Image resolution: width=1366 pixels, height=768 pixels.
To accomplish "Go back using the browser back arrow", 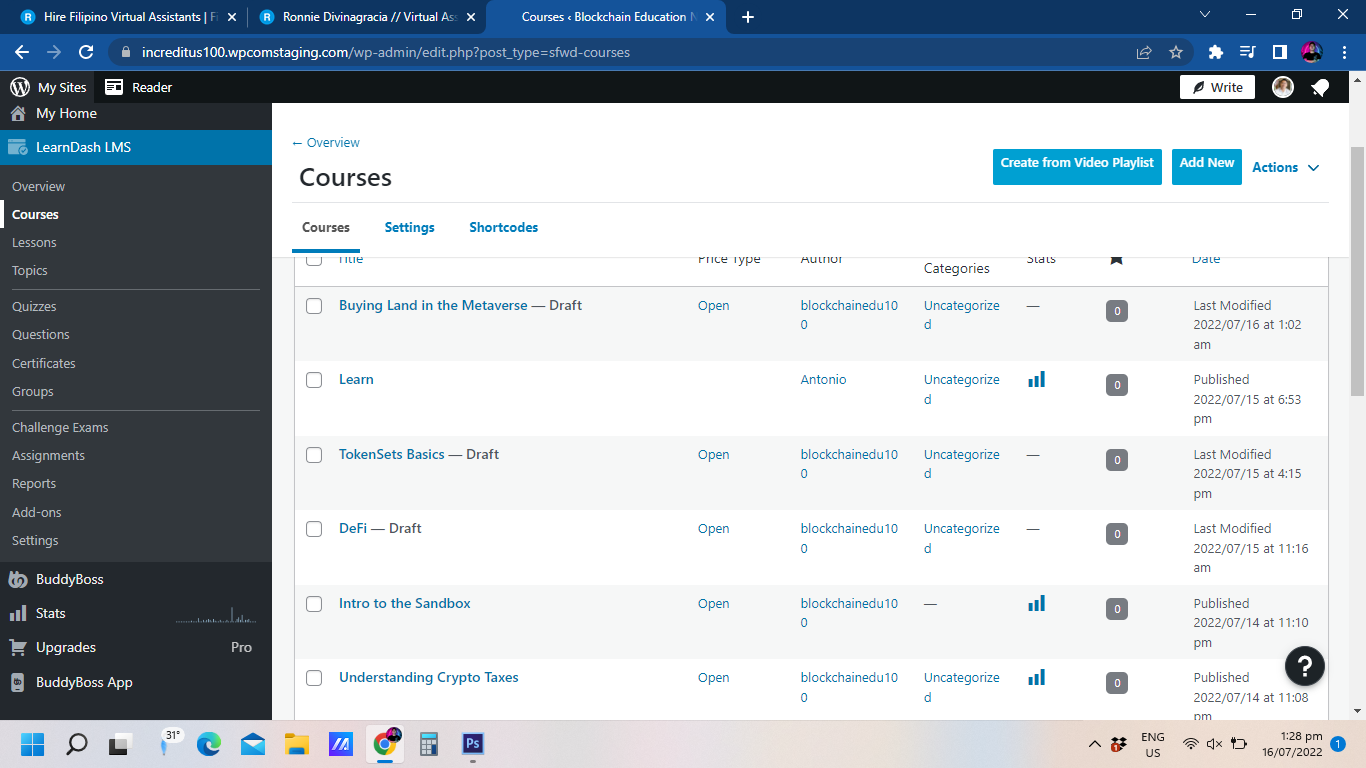I will (22, 52).
